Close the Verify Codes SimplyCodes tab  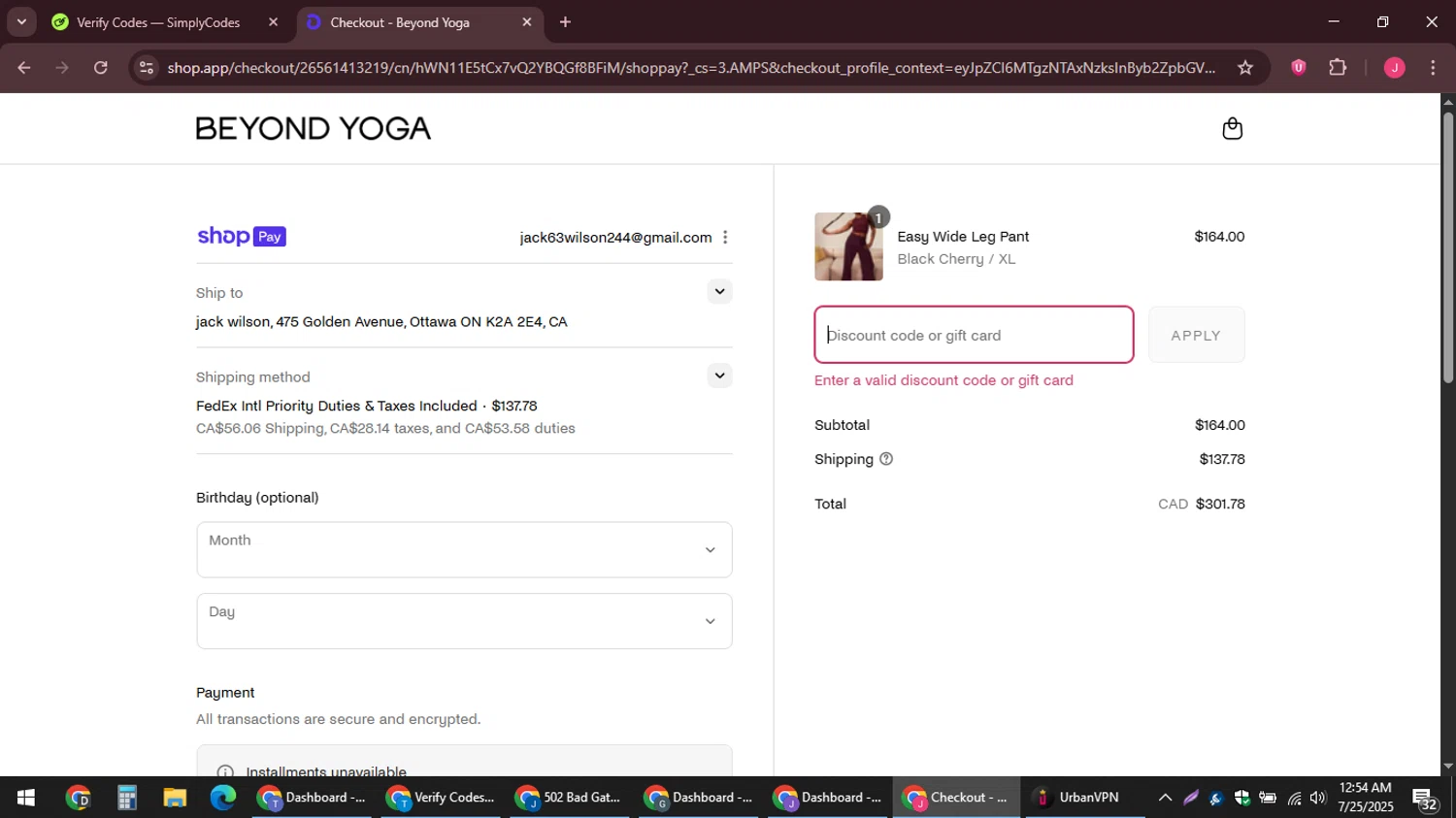[274, 22]
